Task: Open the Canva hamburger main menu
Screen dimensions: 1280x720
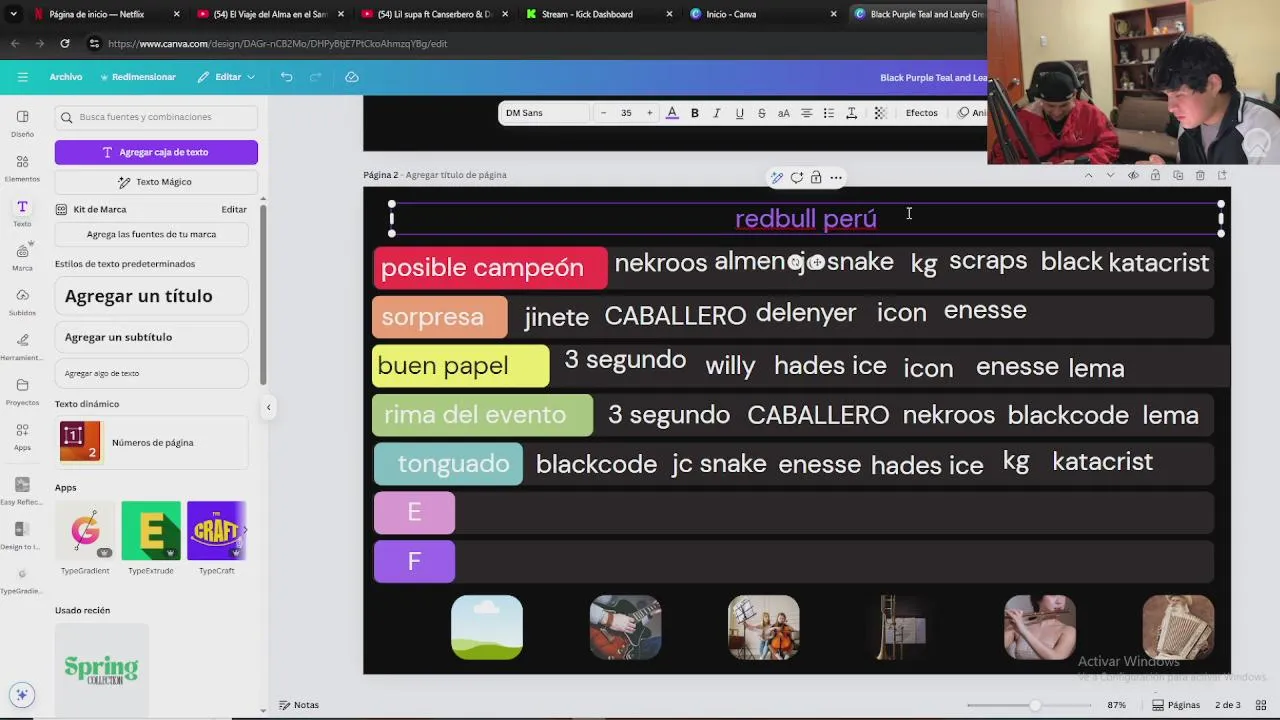Action: coord(22,77)
